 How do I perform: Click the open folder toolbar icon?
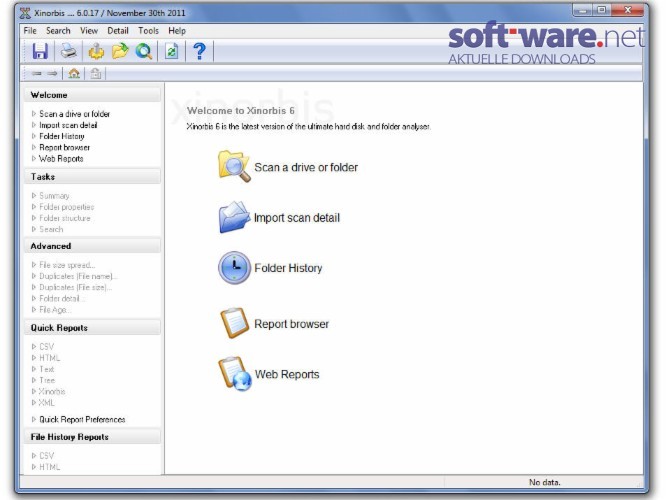coord(120,51)
